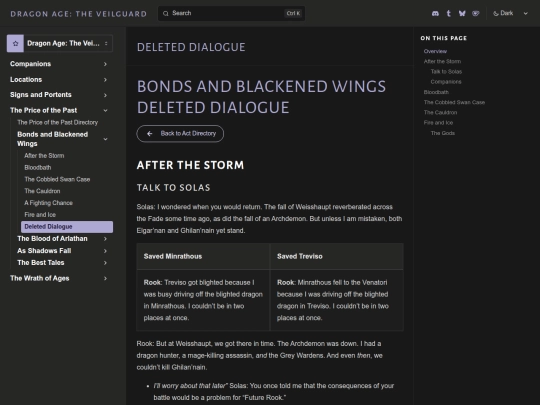
Task: Open The Best Tales in sidebar
Action: coord(41,262)
